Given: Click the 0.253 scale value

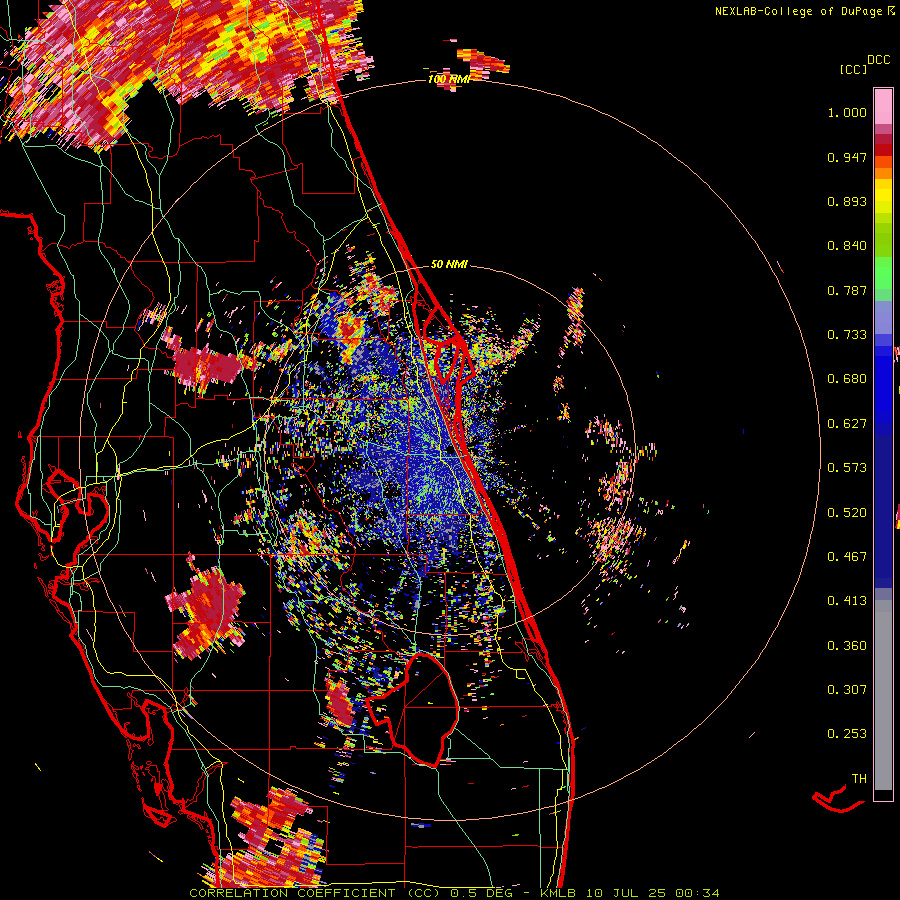Looking at the screenshot, I should coord(847,734).
